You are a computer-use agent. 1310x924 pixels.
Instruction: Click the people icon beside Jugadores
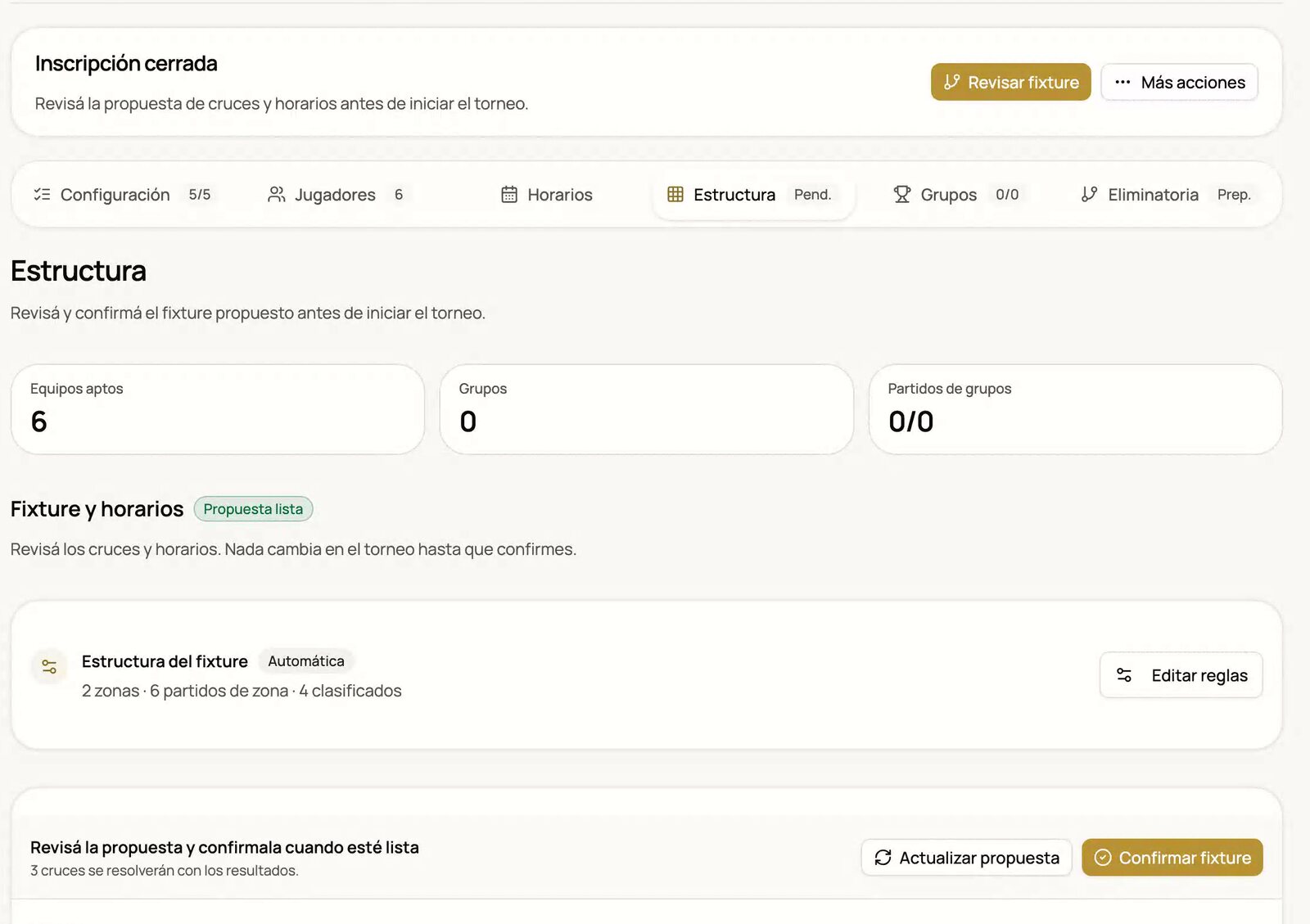pyautogui.click(x=277, y=195)
